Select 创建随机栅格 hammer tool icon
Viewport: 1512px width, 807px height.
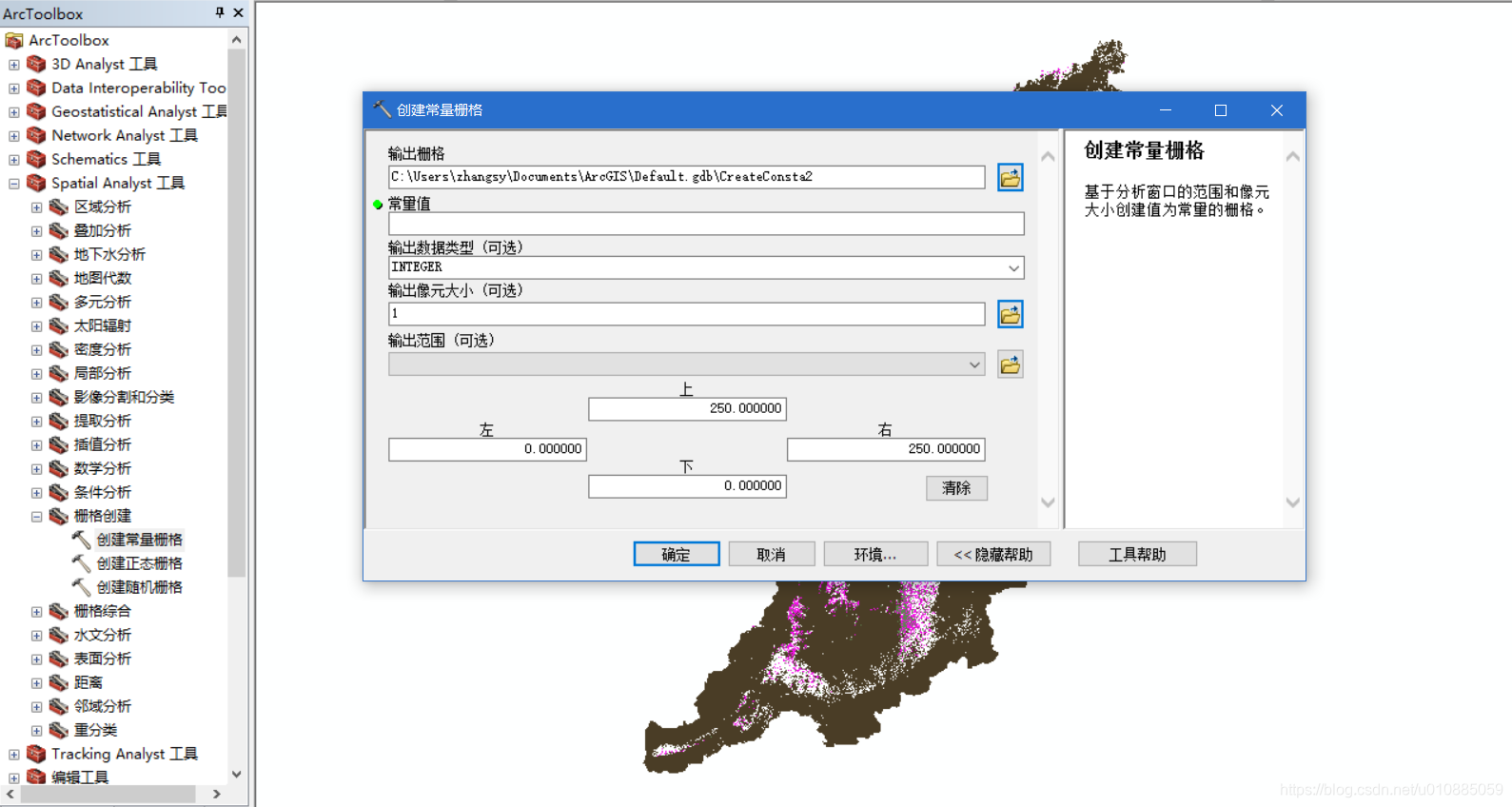[82, 587]
